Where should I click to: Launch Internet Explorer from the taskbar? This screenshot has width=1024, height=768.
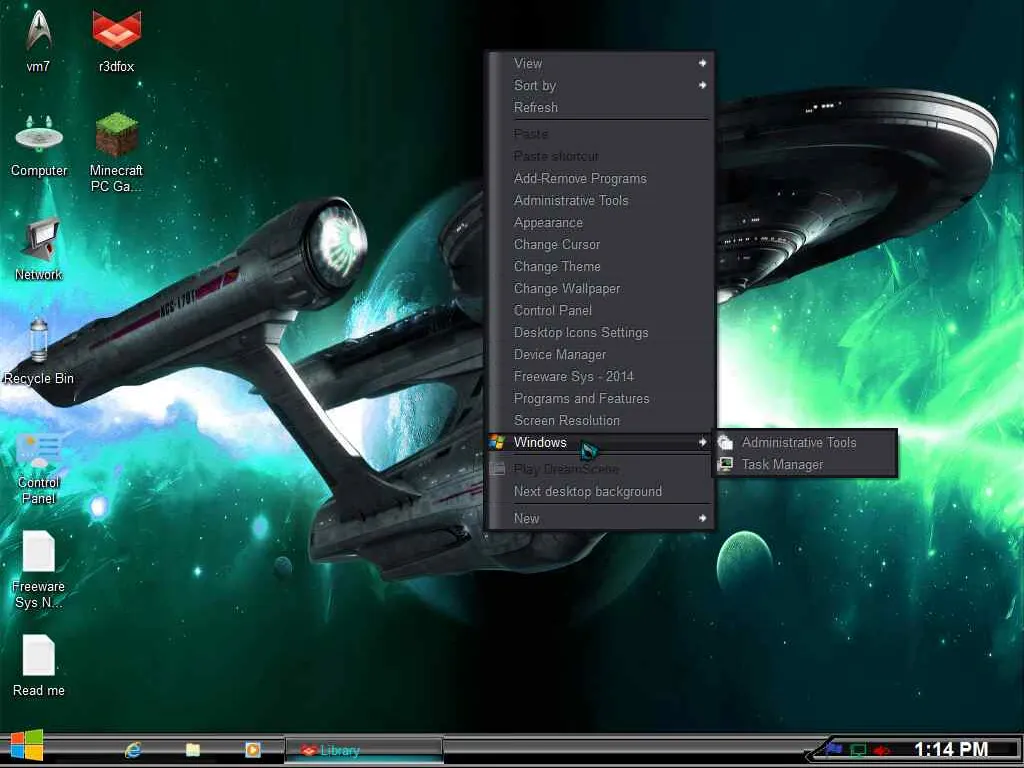click(133, 750)
